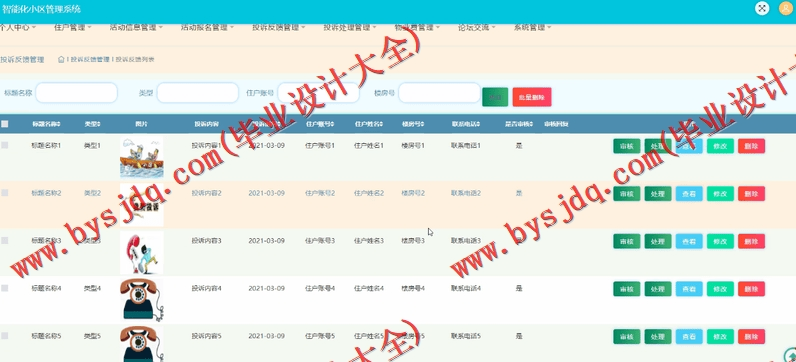Open the 系统管理 nav menu
The width and height of the screenshot is (796, 362).
click(x=532, y=27)
